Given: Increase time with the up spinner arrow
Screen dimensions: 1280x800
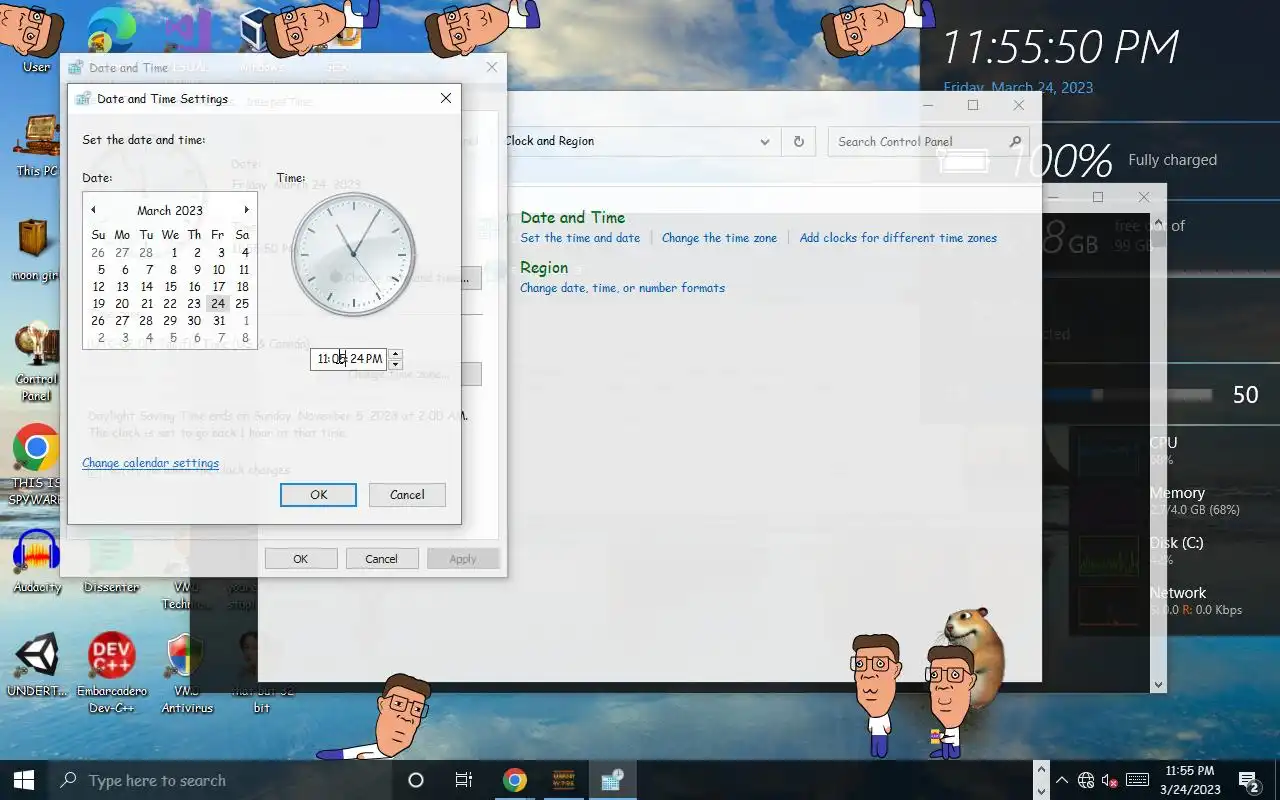Looking at the screenshot, I should (395, 354).
